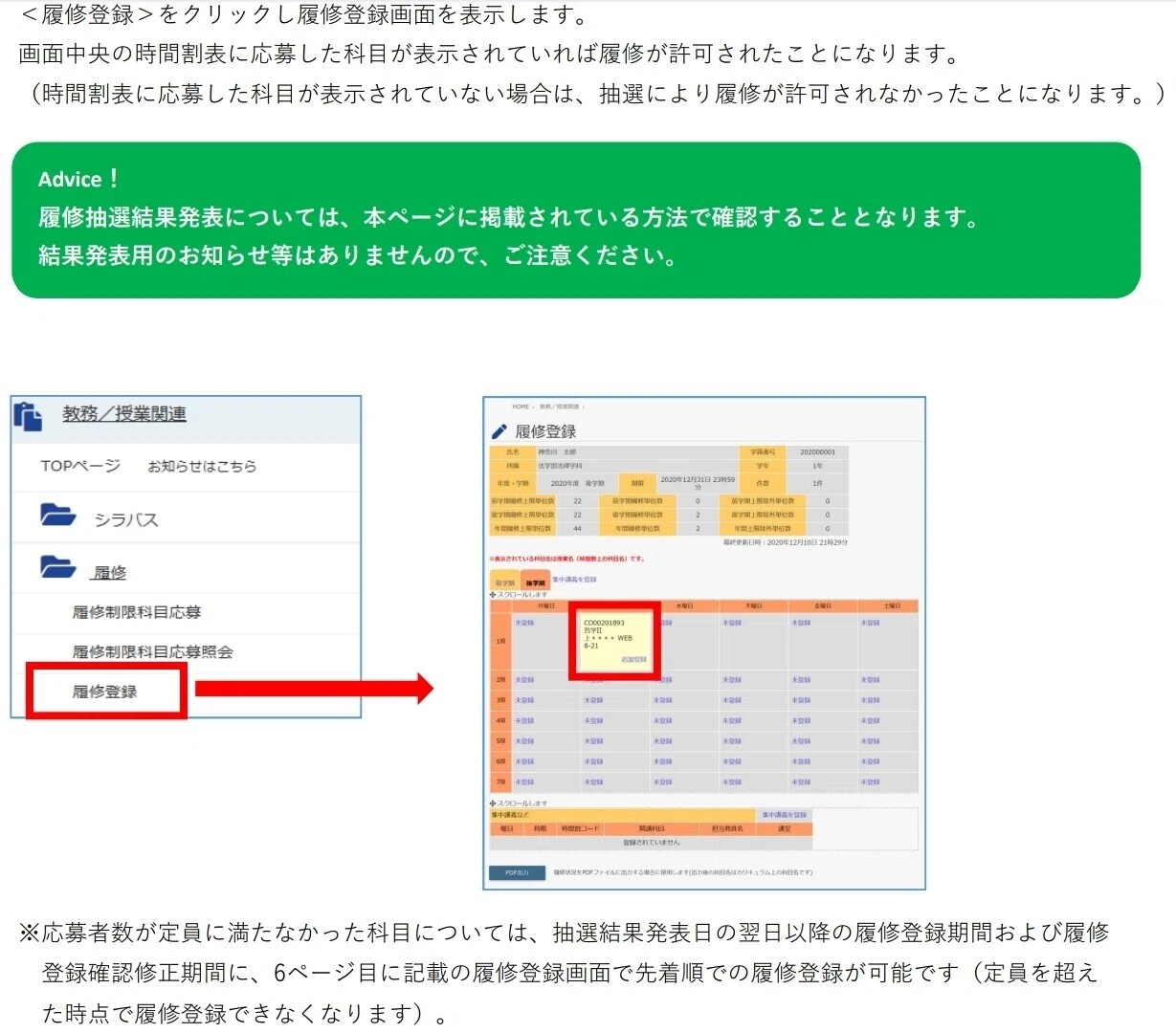Screen dimensions: 1176x1033
Task: Click 未登録 for Saturday 6th period
Action: pos(870,761)
